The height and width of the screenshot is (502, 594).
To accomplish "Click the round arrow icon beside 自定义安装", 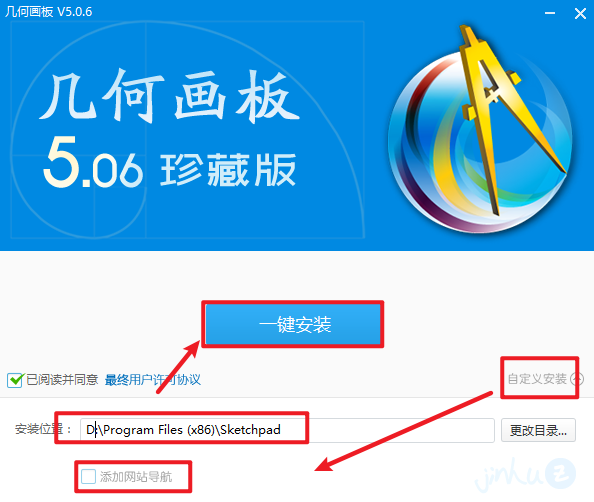I will [576, 378].
